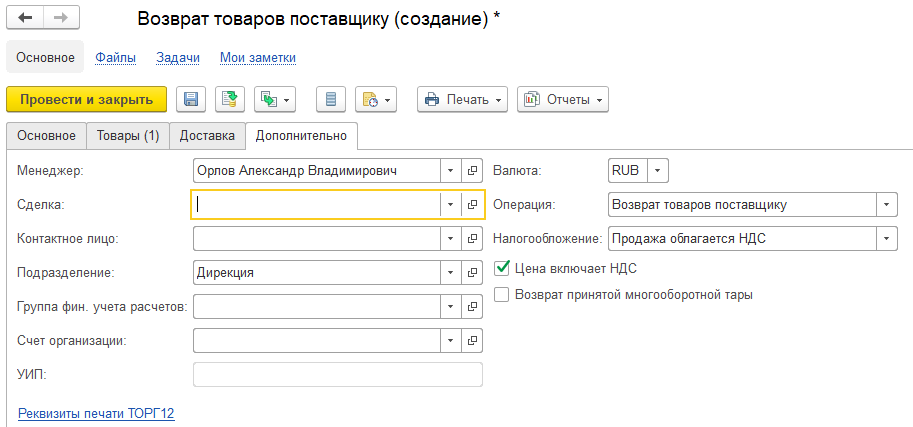This screenshot has width=913, height=427.
Task: Click the Провести и закрыть button
Action: click(x=87, y=100)
